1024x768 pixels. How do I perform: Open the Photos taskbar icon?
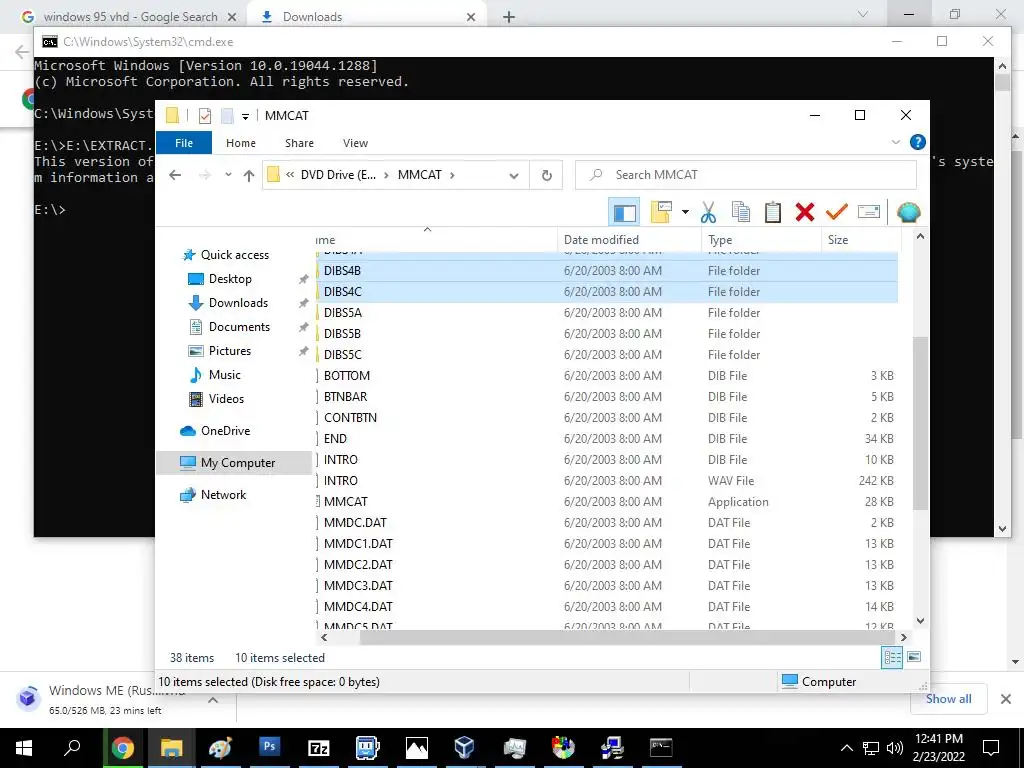point(416,748)
